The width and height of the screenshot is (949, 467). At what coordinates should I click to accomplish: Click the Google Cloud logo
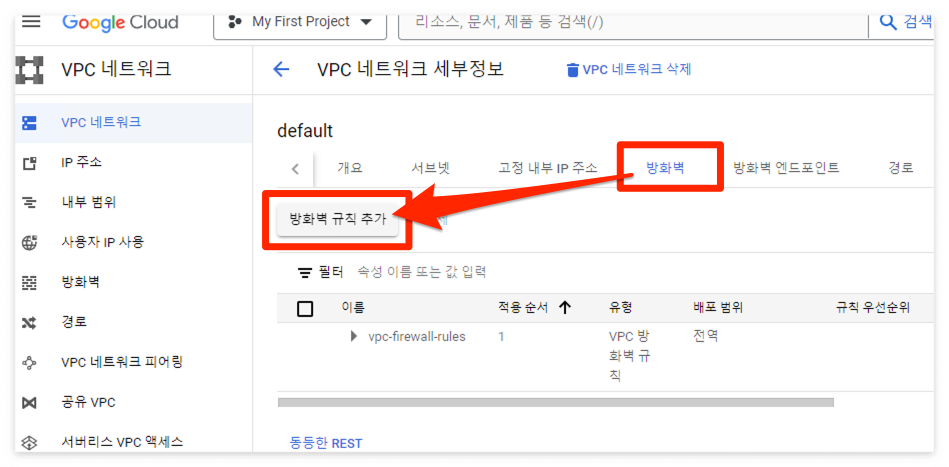coord(120,22)
